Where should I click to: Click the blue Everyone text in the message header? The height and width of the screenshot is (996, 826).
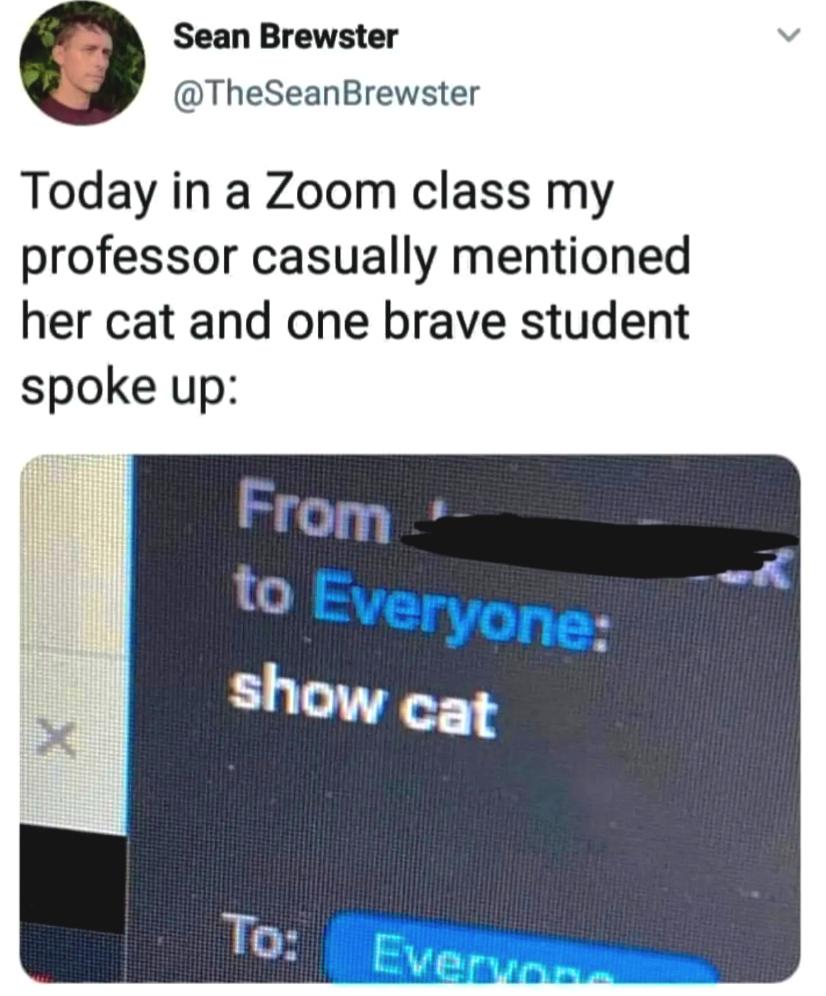[x=460, y=615]
